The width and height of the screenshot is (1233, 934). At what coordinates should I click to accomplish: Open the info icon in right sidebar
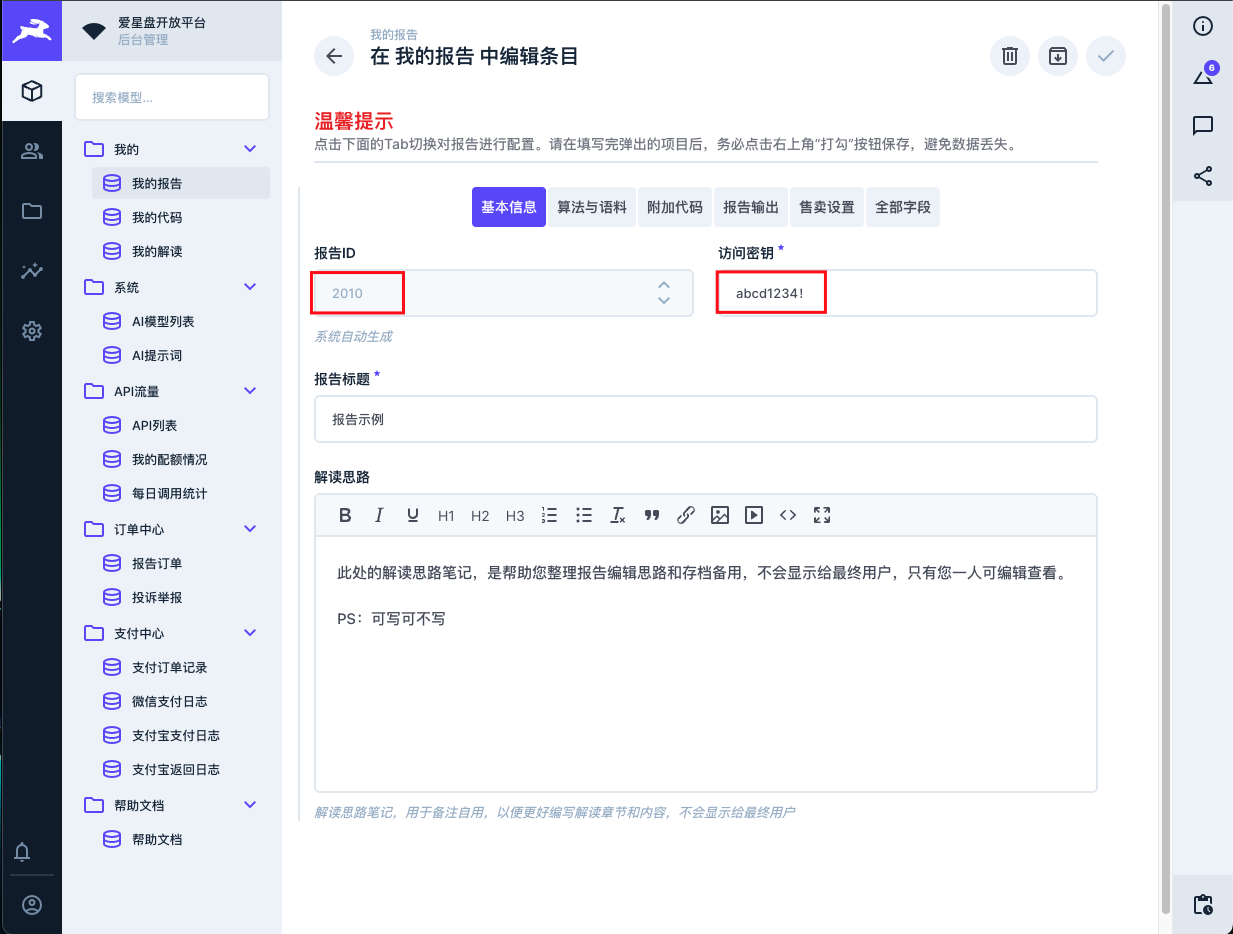(1203, 26)
